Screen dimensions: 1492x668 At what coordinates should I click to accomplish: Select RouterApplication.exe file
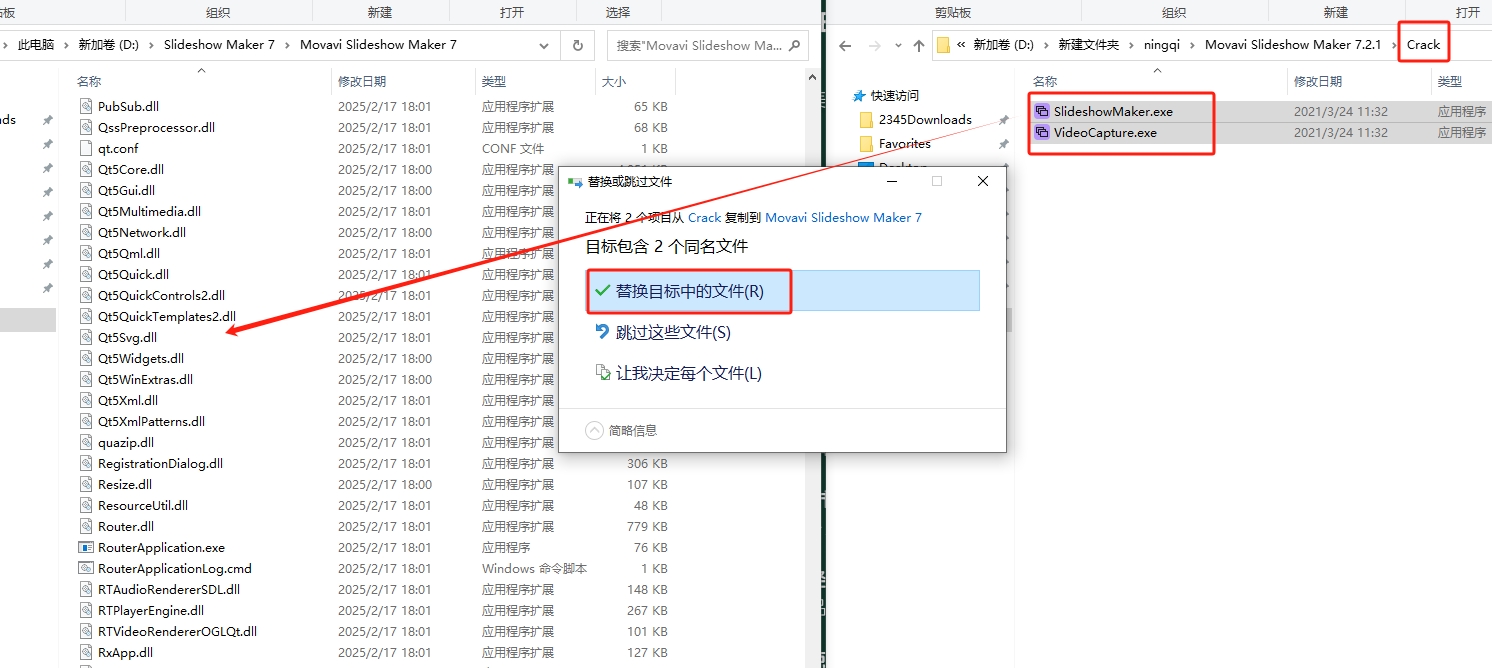[x=161, y=547]
